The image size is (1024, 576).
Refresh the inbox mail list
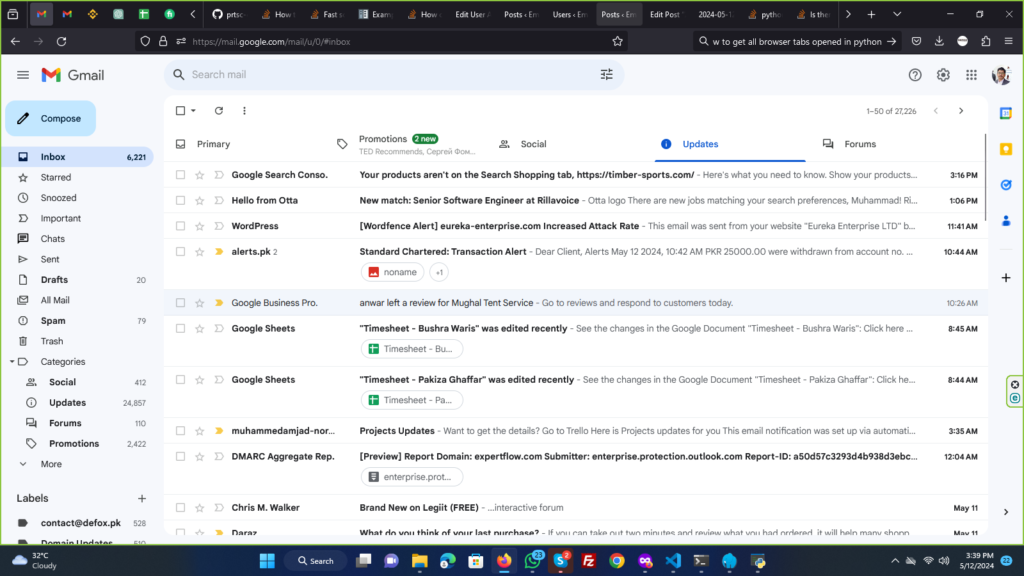pyautogui.click(x=219, y=111)
